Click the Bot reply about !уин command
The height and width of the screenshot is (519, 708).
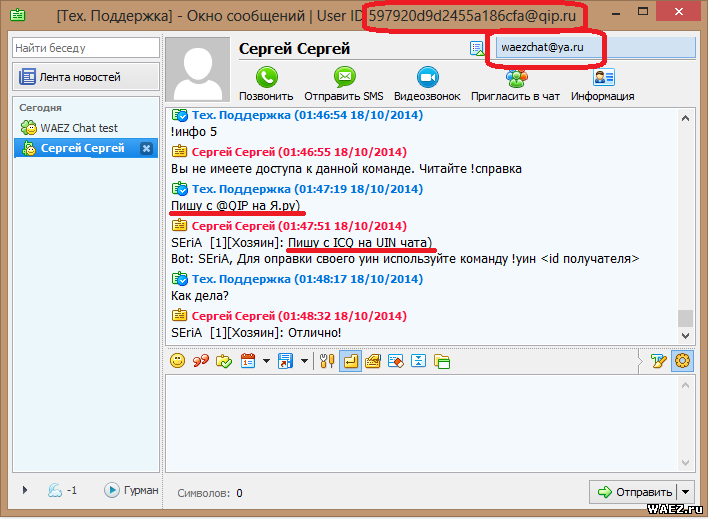click(x=405, y=259)
